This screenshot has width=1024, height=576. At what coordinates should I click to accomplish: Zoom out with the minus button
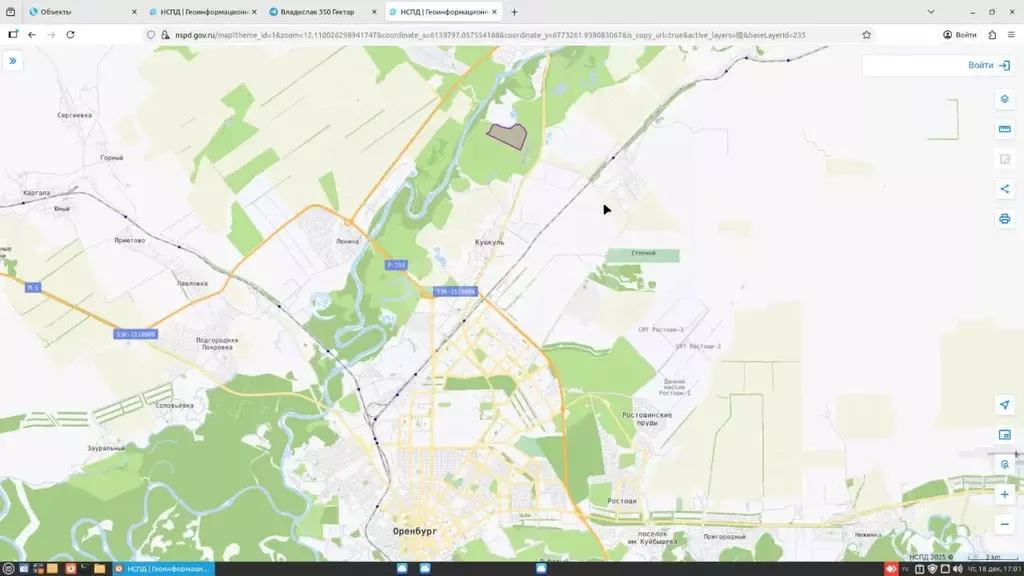(1004, 524)
